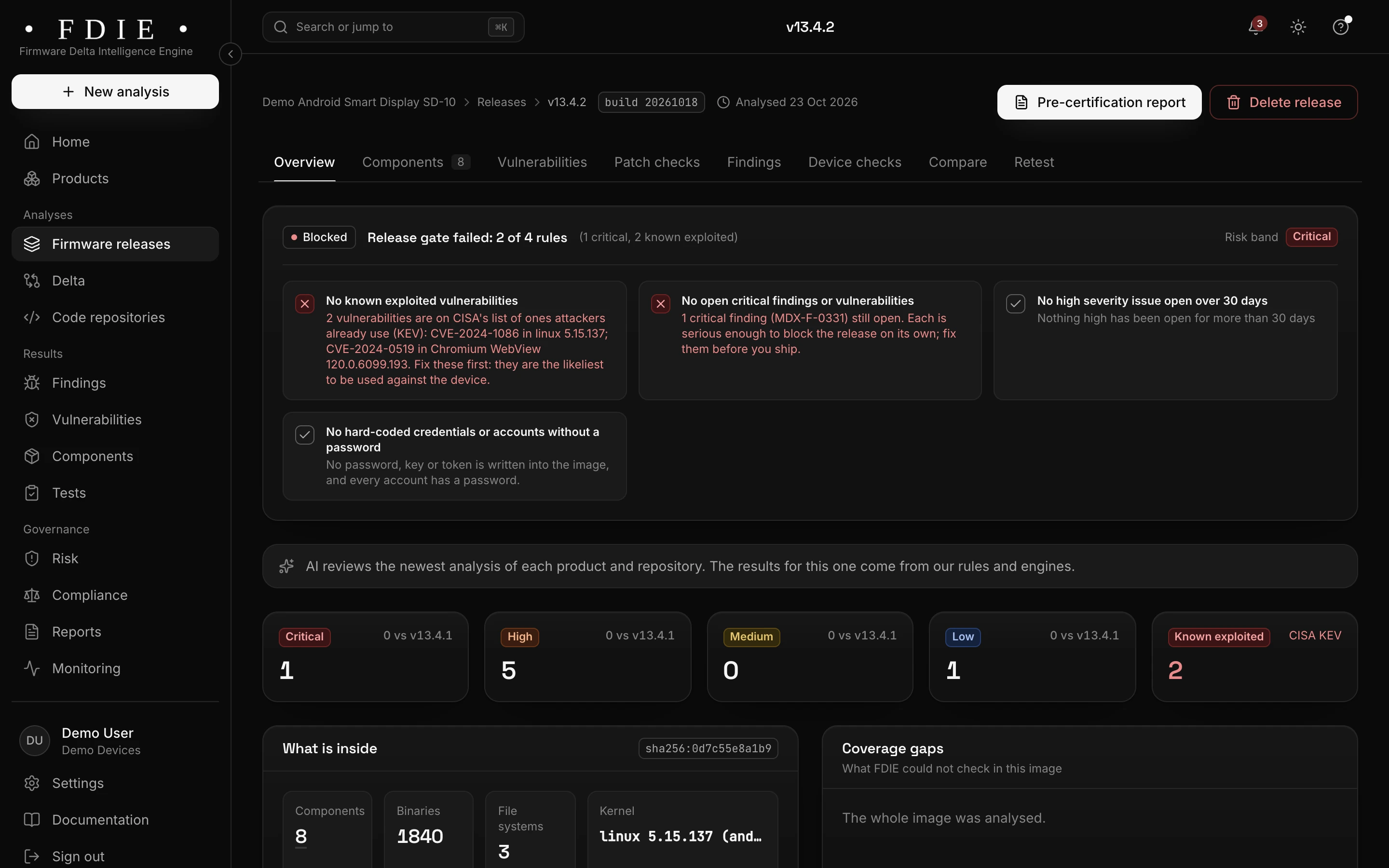The image size is (1389, 868).
Task: Click the sha256:0d7c55e8a1b9 hash label
Action: pyautogui.click(x=708, y=748)
